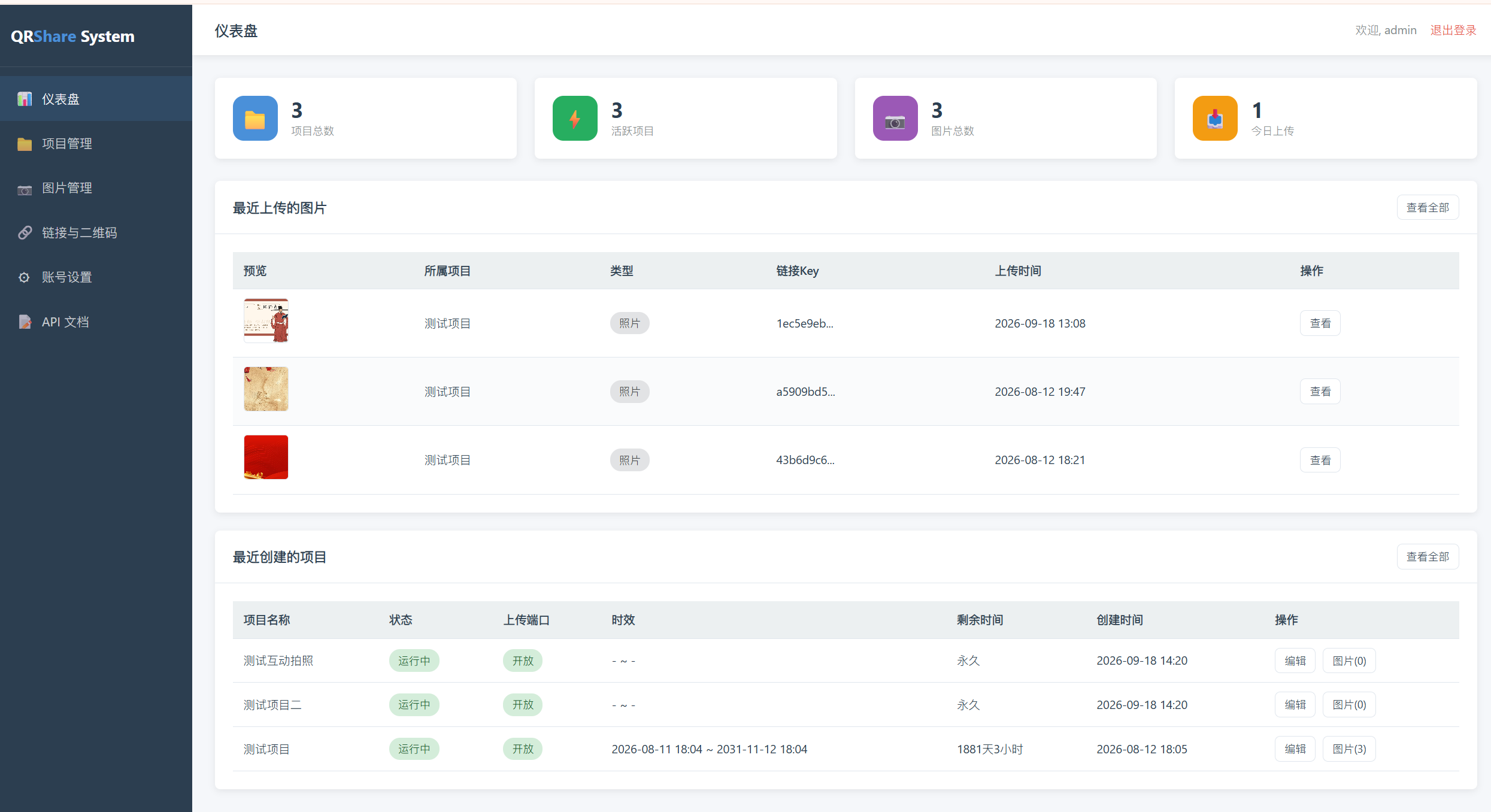Image resolution: width=1491 pixels, height=812 pixels.
Task: Click the purple camera 图片总数 icon
Action: [895, 118]
